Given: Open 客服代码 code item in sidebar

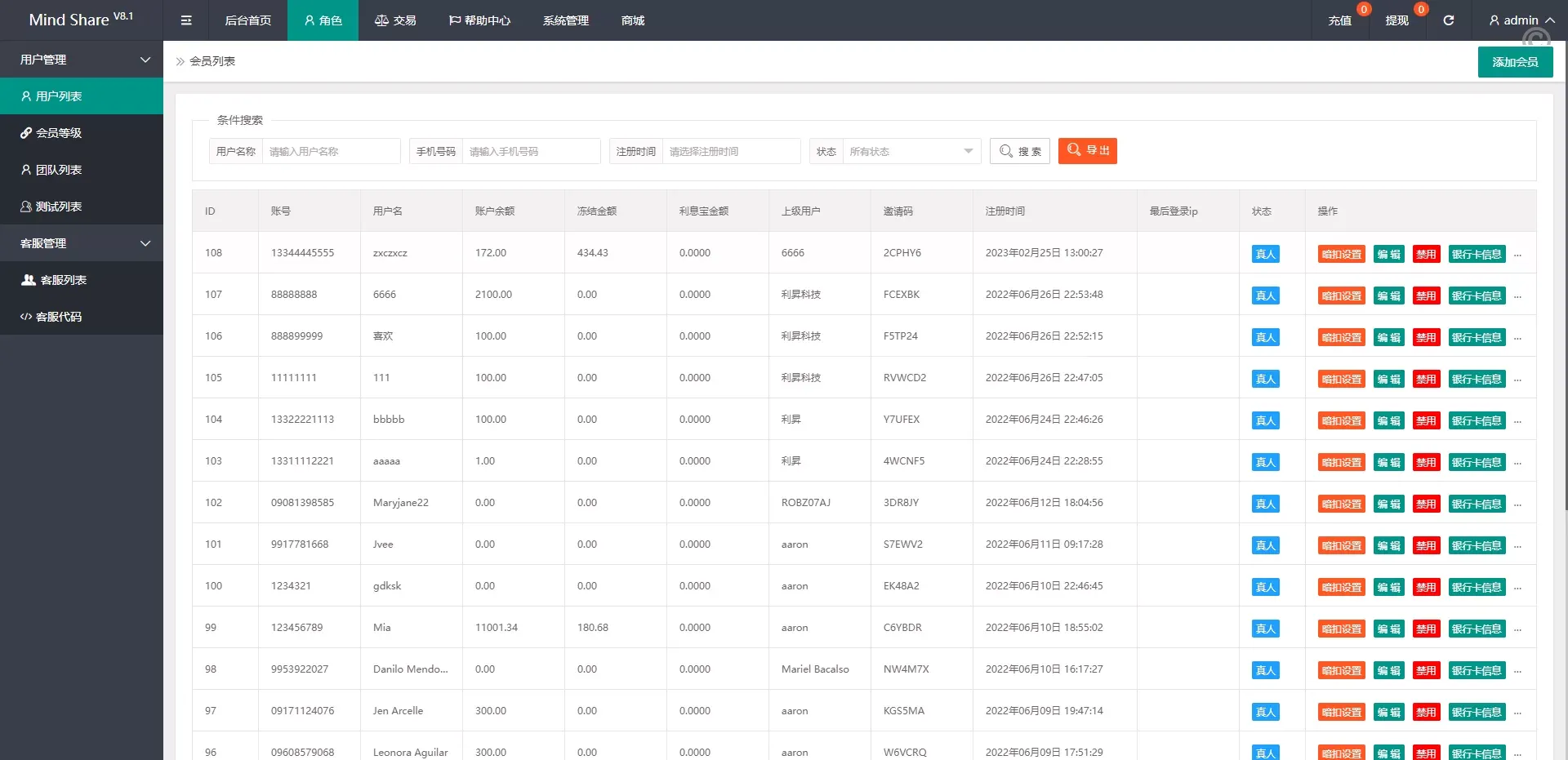Looking at the screenshot, I should point(58,317).
